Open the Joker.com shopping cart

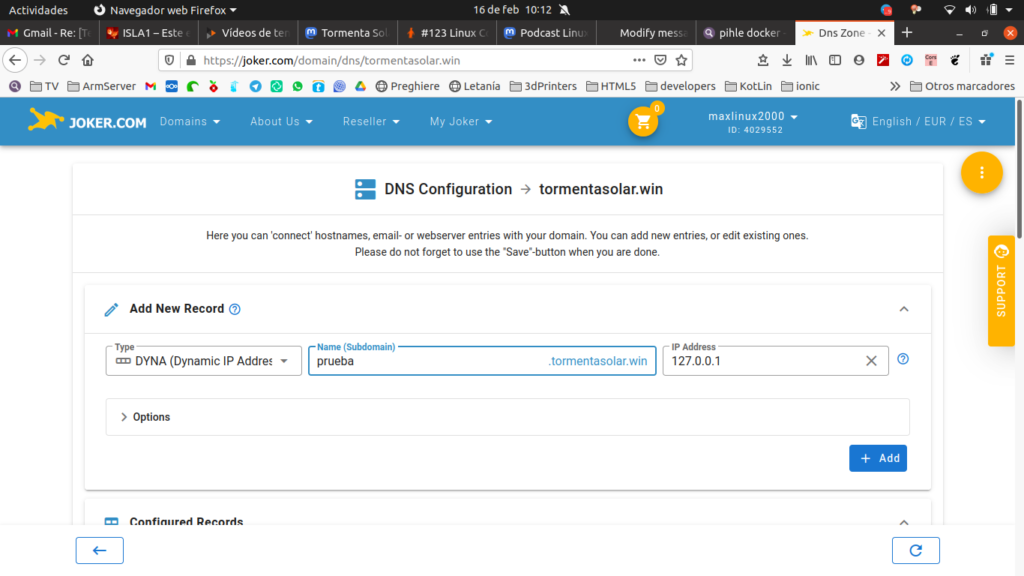tap(643, 121)
